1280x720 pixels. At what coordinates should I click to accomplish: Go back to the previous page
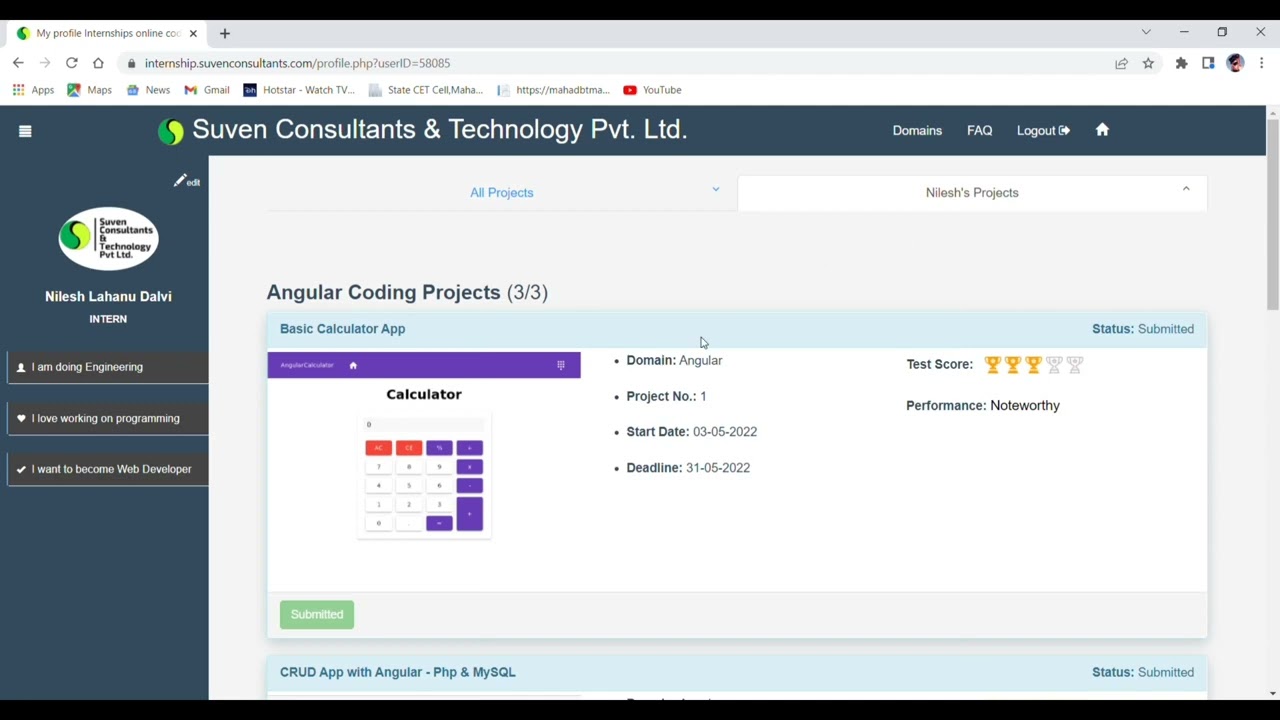coord(18,63)
